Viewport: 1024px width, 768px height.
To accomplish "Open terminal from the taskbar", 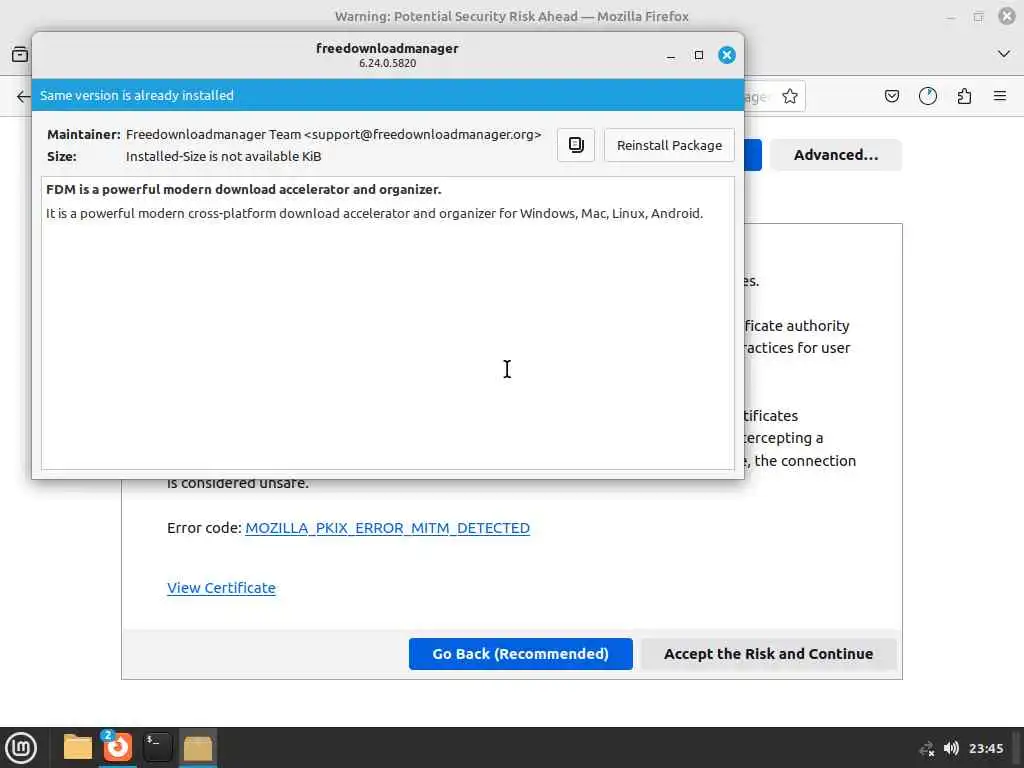I will [157, 748].
